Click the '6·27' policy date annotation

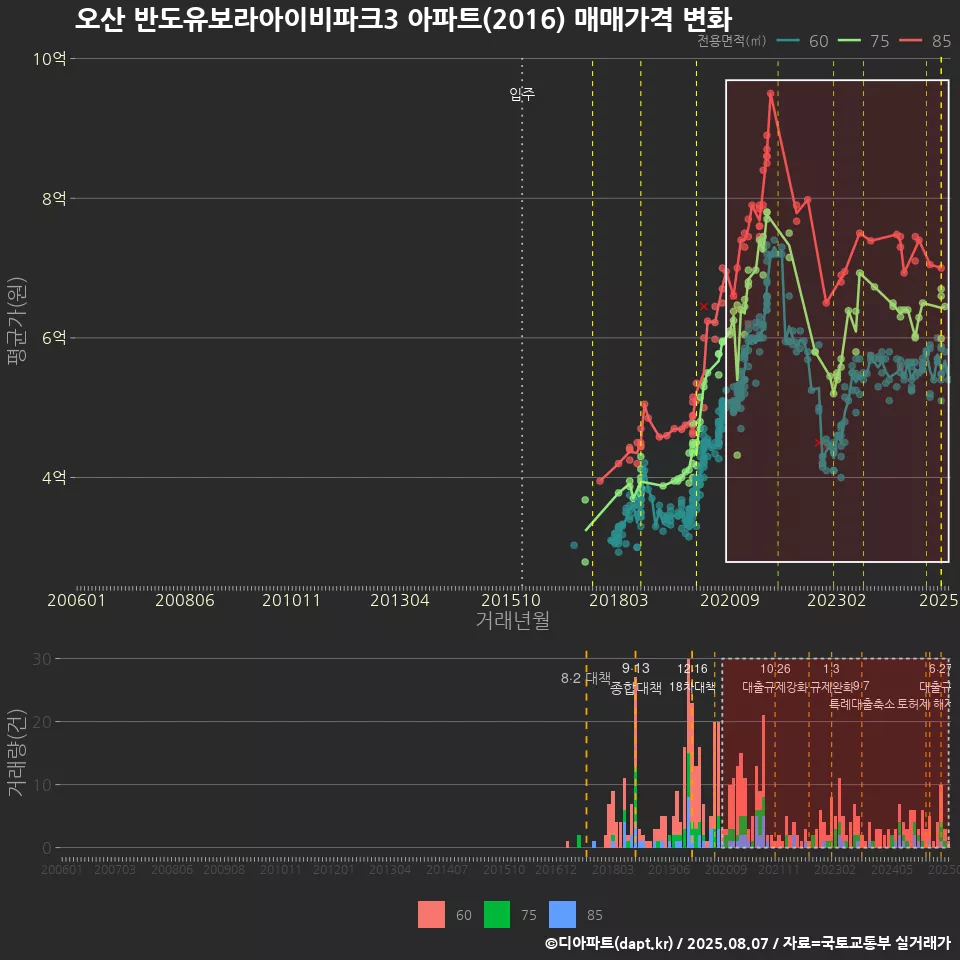coord(940,669)
